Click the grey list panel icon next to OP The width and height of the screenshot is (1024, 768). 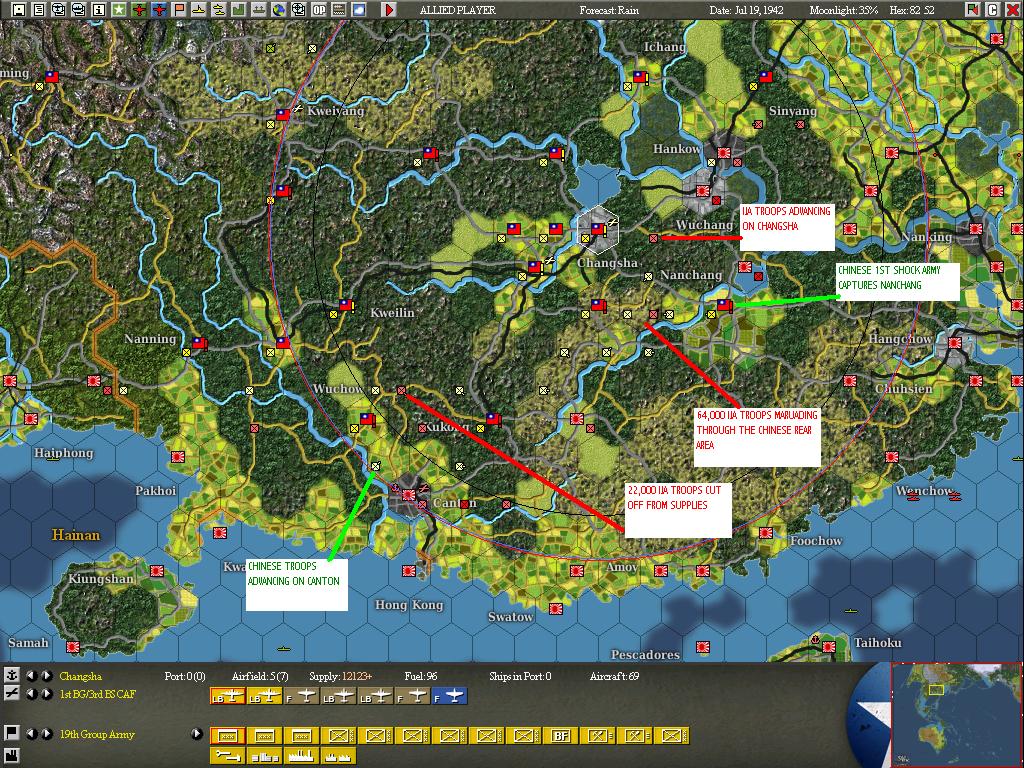[x=338, y=10]
